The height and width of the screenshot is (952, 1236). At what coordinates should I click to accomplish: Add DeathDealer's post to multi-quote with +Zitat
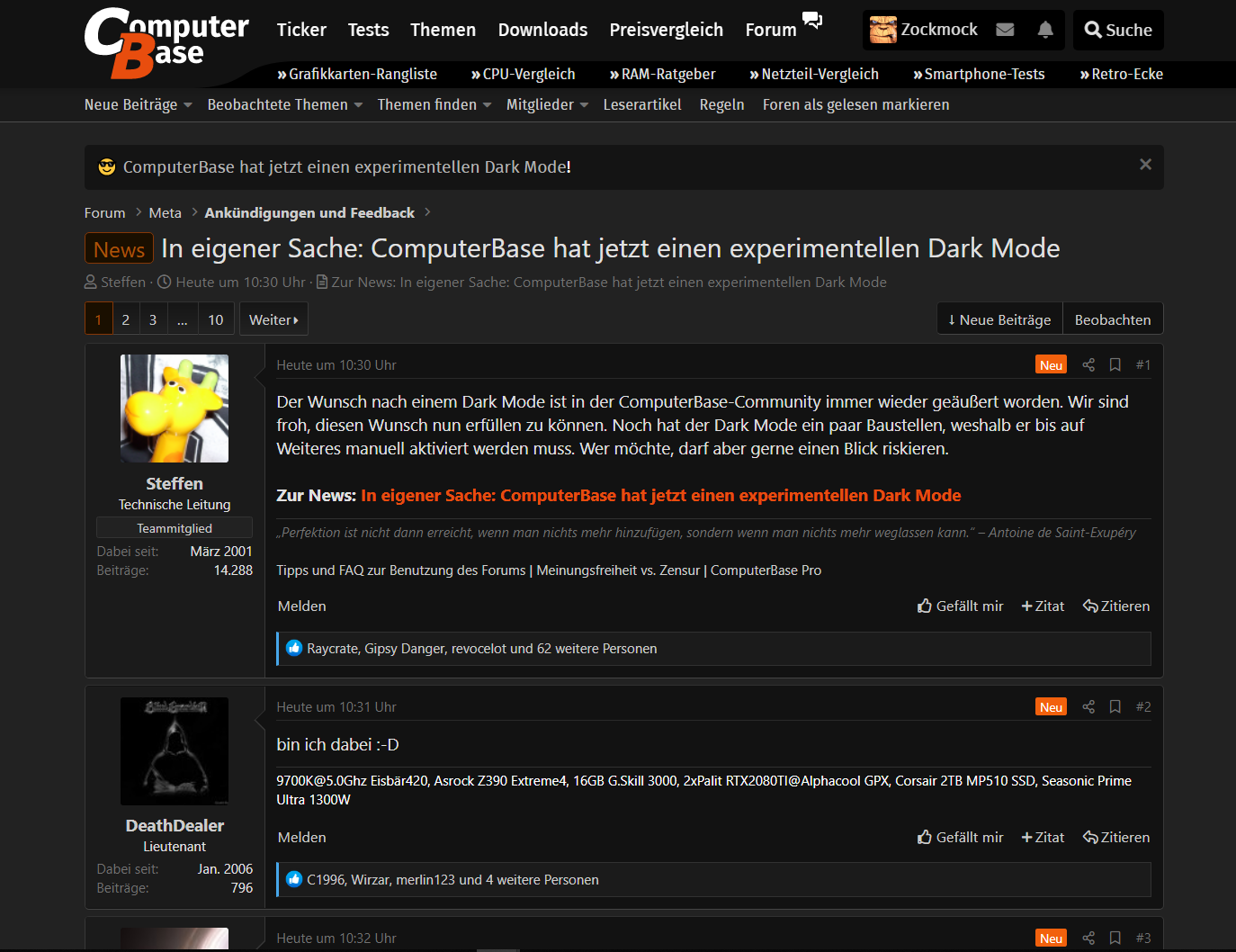(x=1043, y=837)
